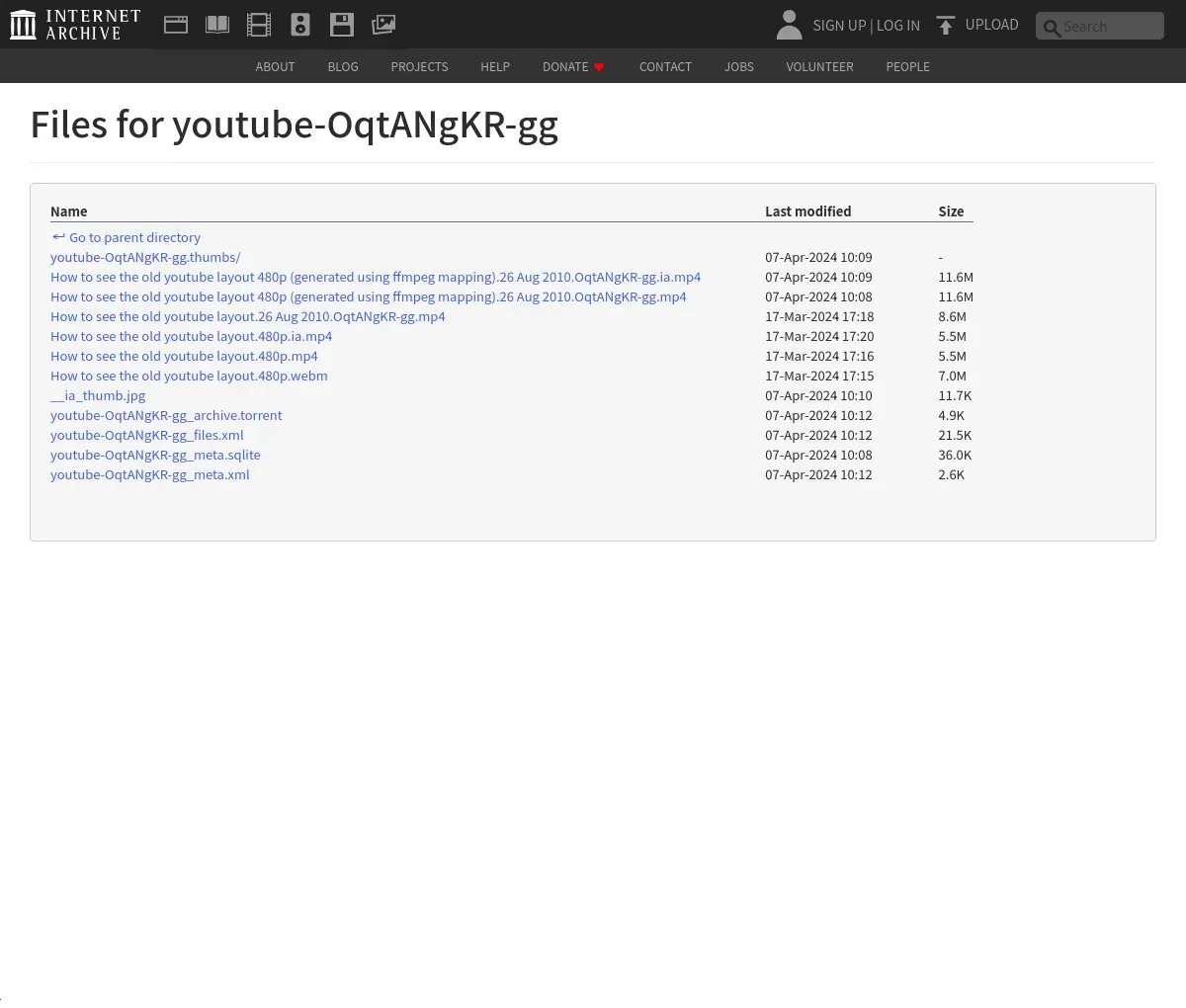Image resolution: width=1186 pixels, height=1008 pixels.
Task: Click the 17-Mar-2024 17:20 date cell
Action: [819, 336]
